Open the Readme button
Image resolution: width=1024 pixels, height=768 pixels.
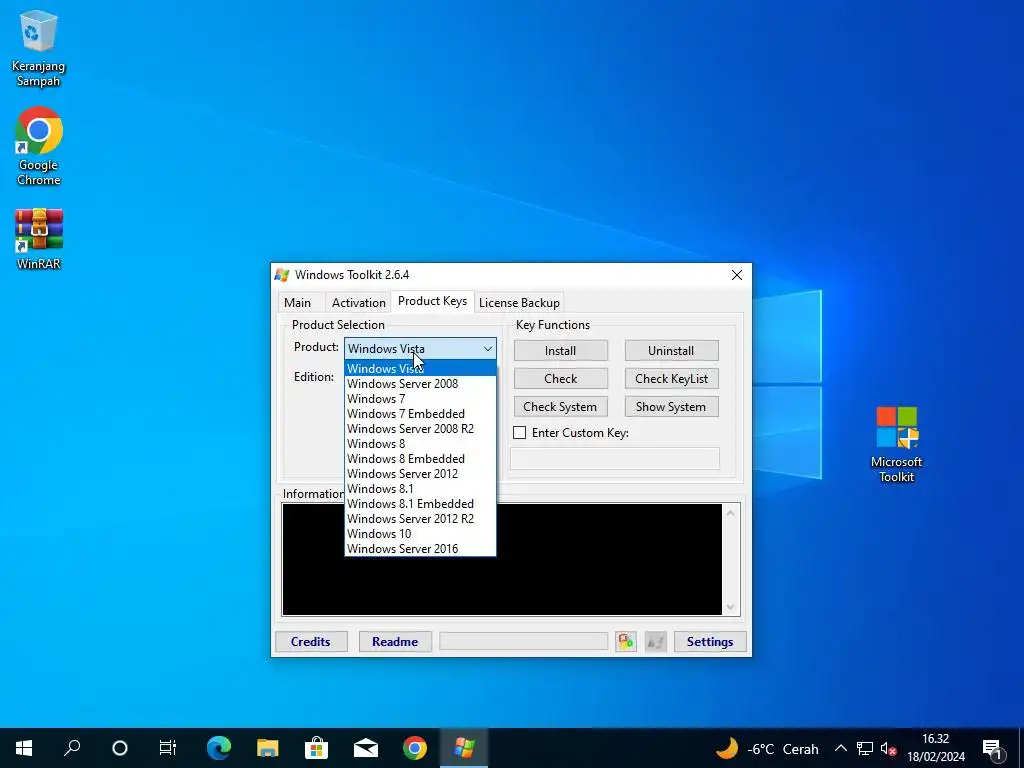[395, 641]
